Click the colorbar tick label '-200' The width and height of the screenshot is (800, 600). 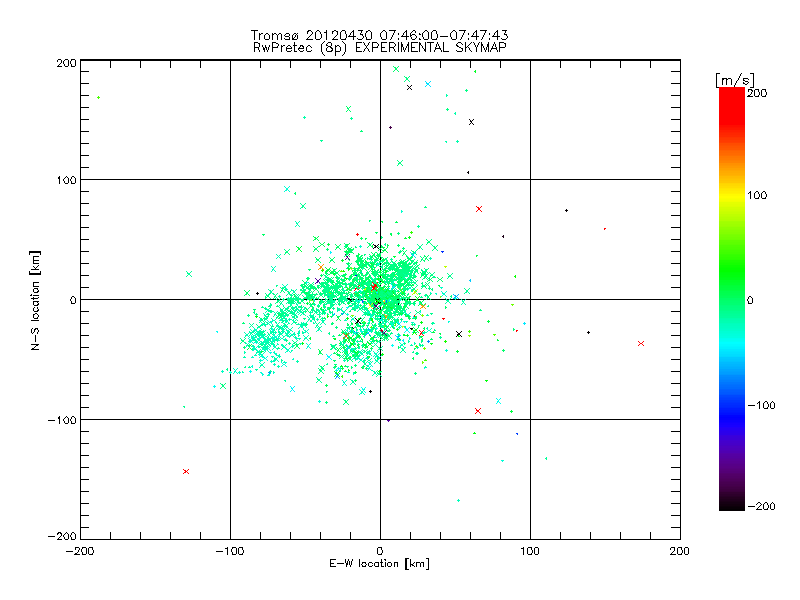click(x=761, y=506)
